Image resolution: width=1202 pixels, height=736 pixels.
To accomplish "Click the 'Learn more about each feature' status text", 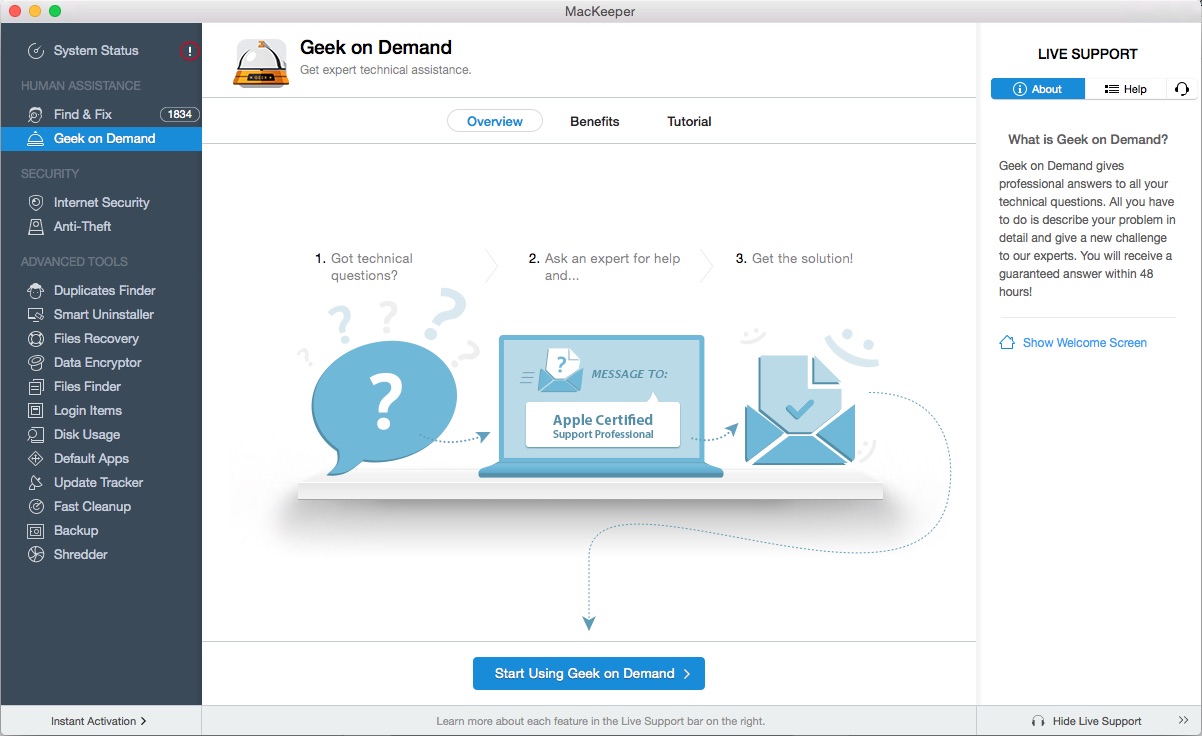I will point(601,721).
